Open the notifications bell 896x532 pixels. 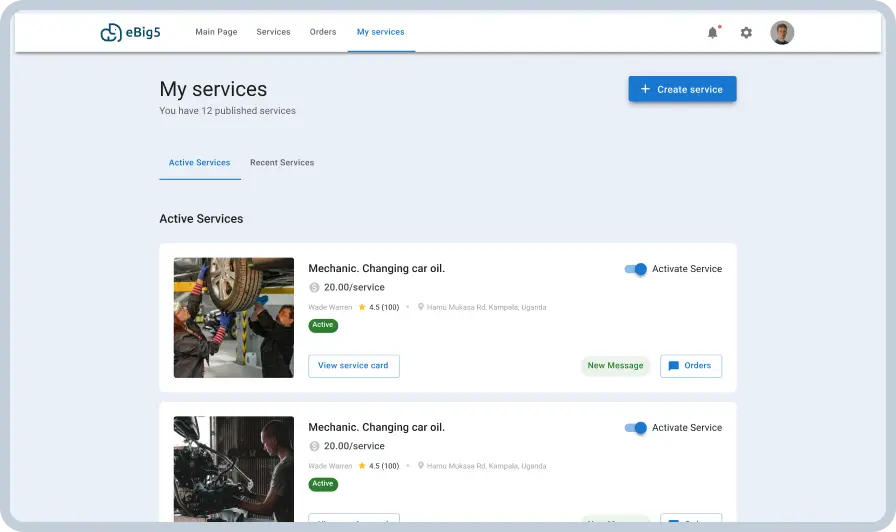click(713, 33)
